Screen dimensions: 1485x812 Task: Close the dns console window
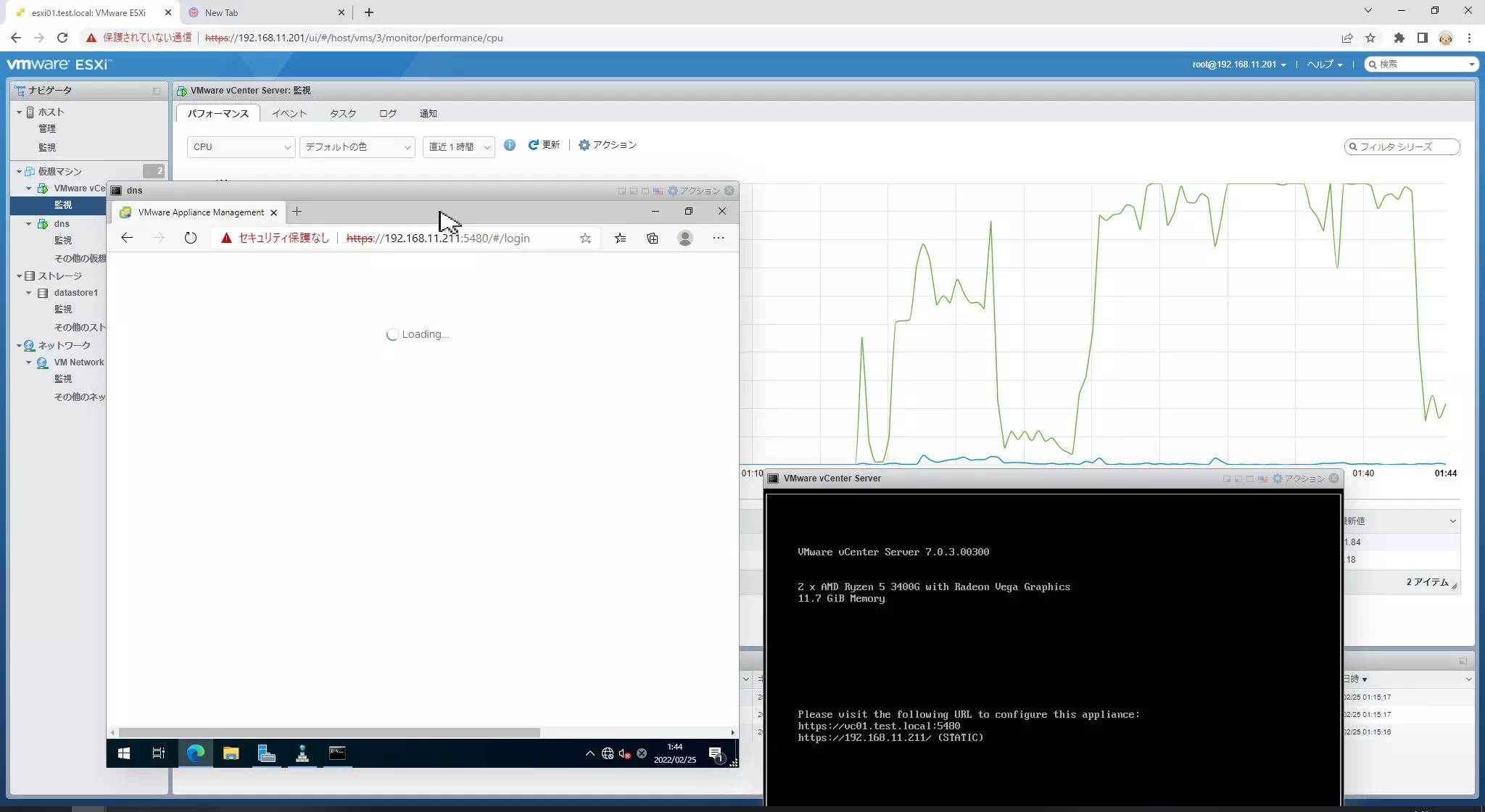(x=729, y=191)
